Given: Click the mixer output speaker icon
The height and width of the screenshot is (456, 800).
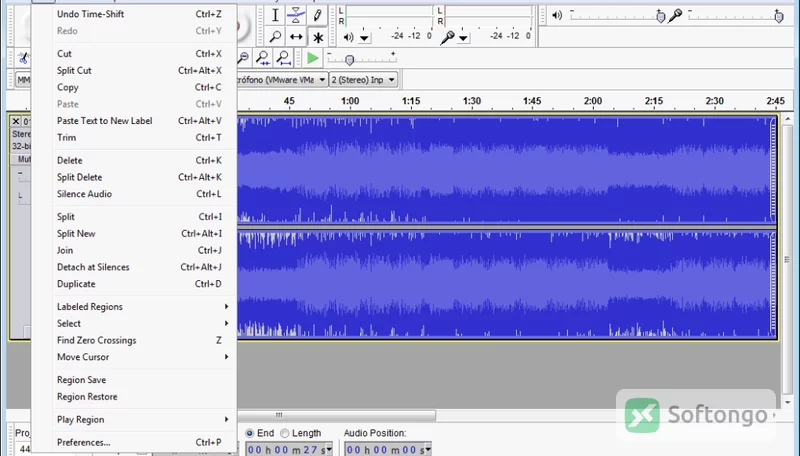Looking at the screenshot, I should [x=557, y=15].
